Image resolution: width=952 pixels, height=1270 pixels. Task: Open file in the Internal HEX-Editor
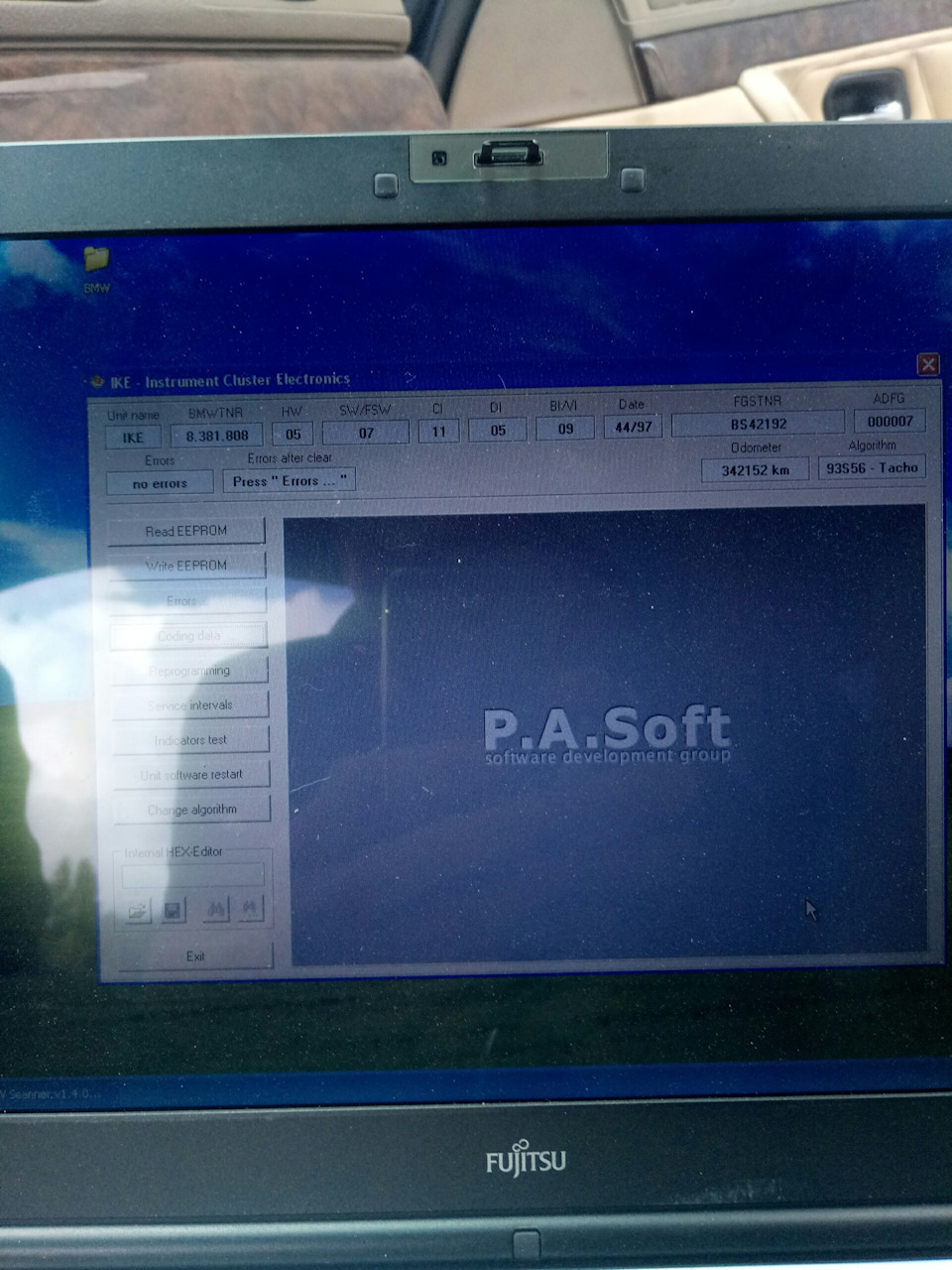coord(138,911)
